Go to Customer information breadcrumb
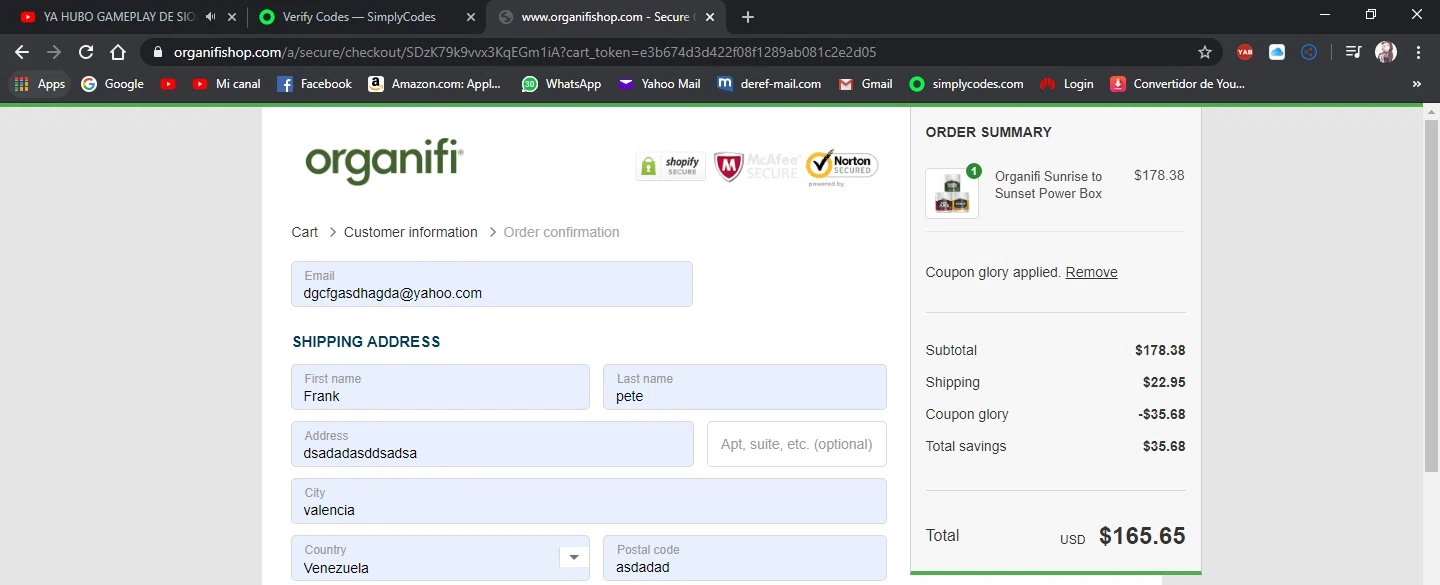Image resolution: width=1440 pixels, height=585 pixels. click(411, 232)
